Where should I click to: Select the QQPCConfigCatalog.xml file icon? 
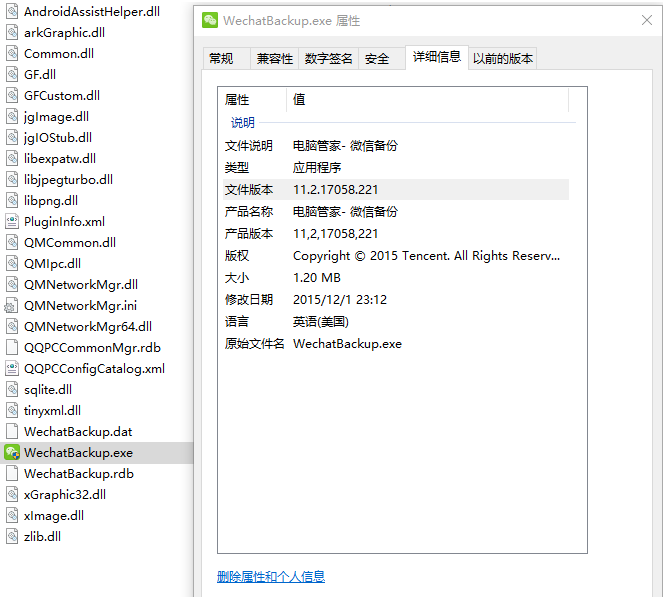[12, 368]
